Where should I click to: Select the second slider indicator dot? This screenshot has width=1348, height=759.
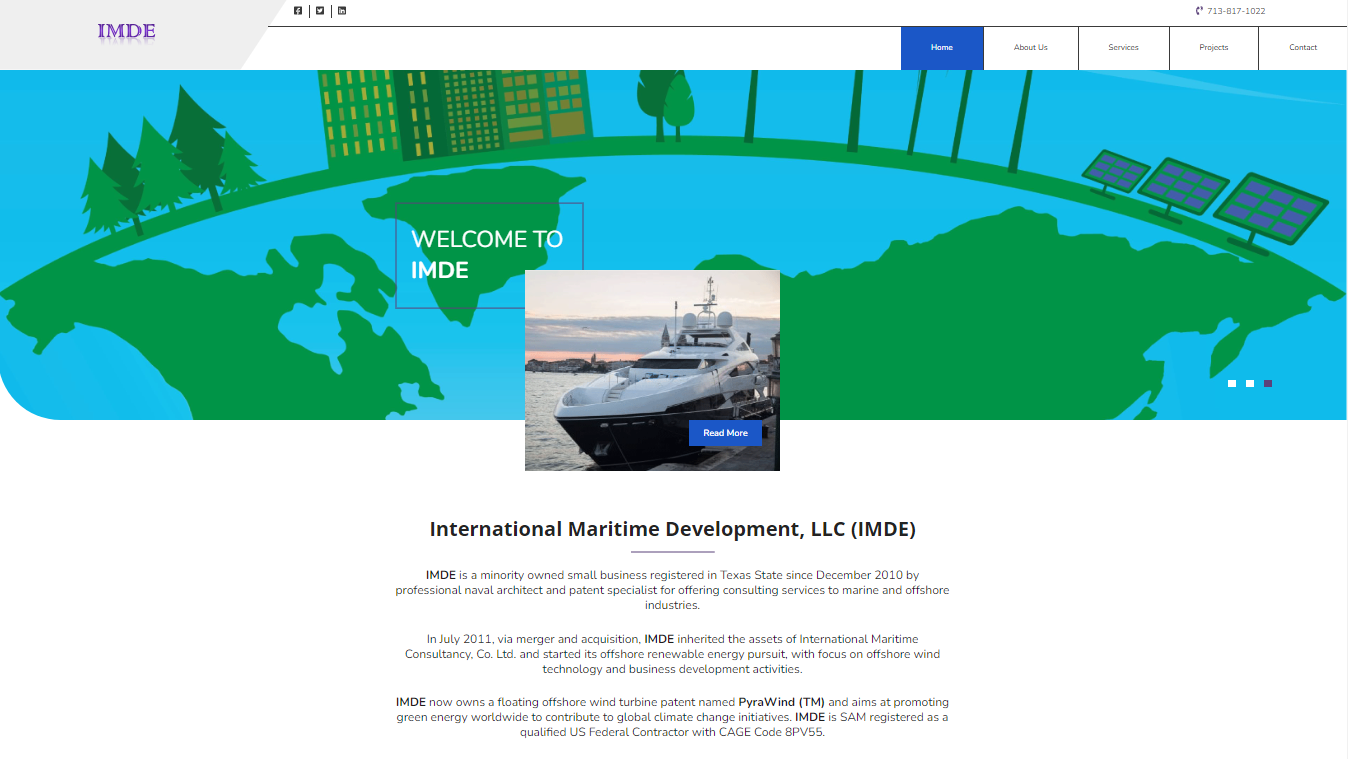point(1250,384)
